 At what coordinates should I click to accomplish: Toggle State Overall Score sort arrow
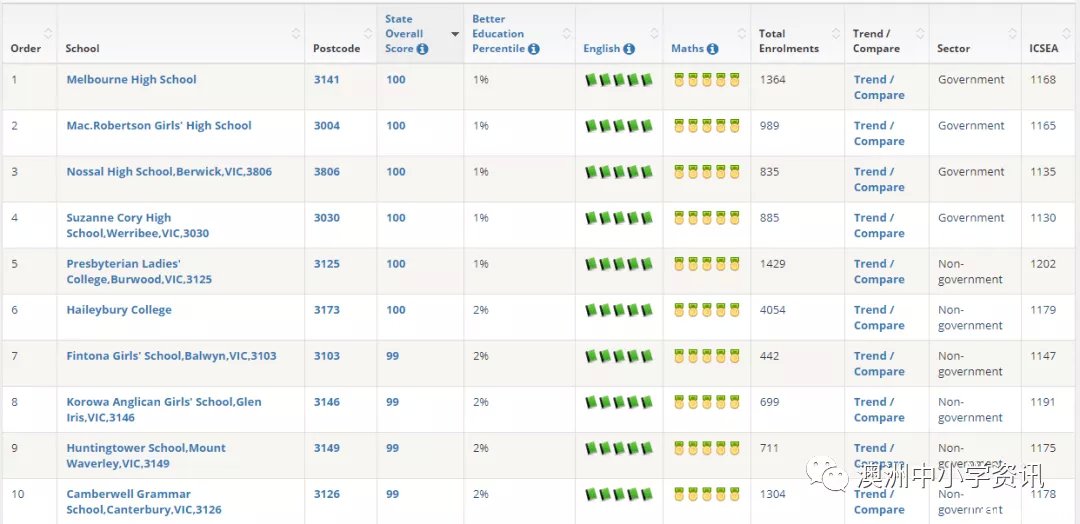pyautogui.click(x=455, y=34)
